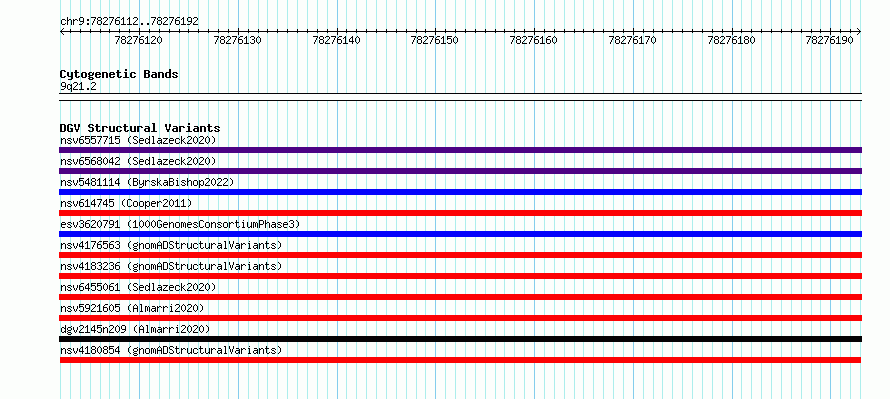
Task: Click ruler position 78276120
Action: click(x=138, y=40)
